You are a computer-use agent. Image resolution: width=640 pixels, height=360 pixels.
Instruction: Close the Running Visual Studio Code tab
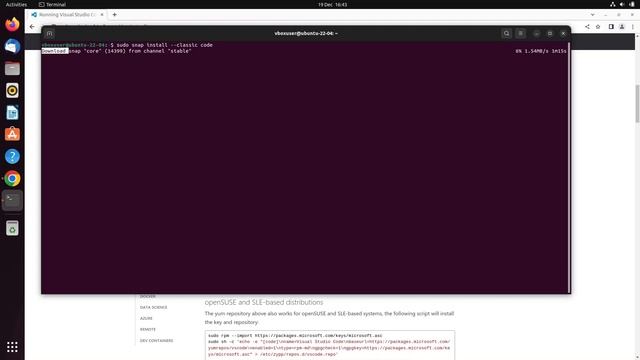(102, 15)
